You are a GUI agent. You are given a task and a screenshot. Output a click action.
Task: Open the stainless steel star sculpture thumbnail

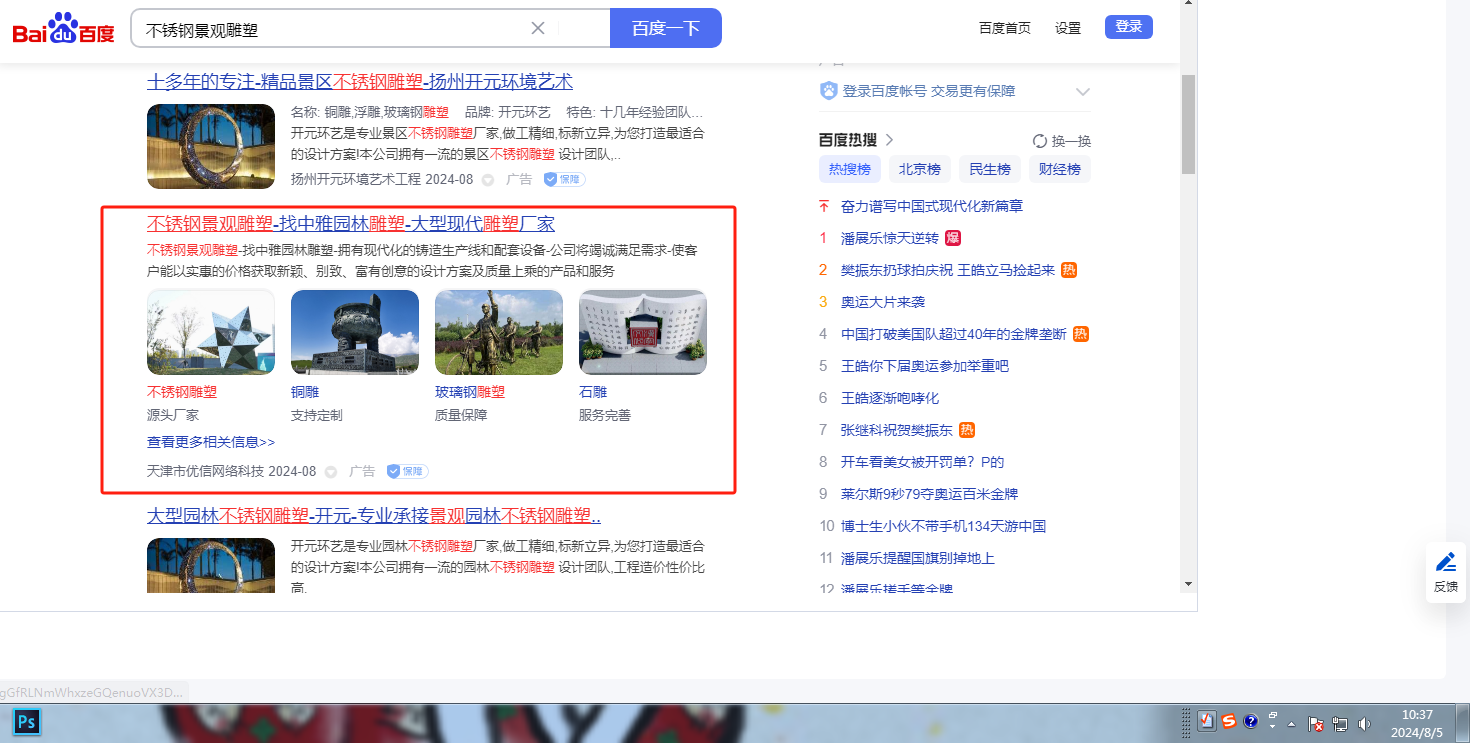[x=211, y=333]
